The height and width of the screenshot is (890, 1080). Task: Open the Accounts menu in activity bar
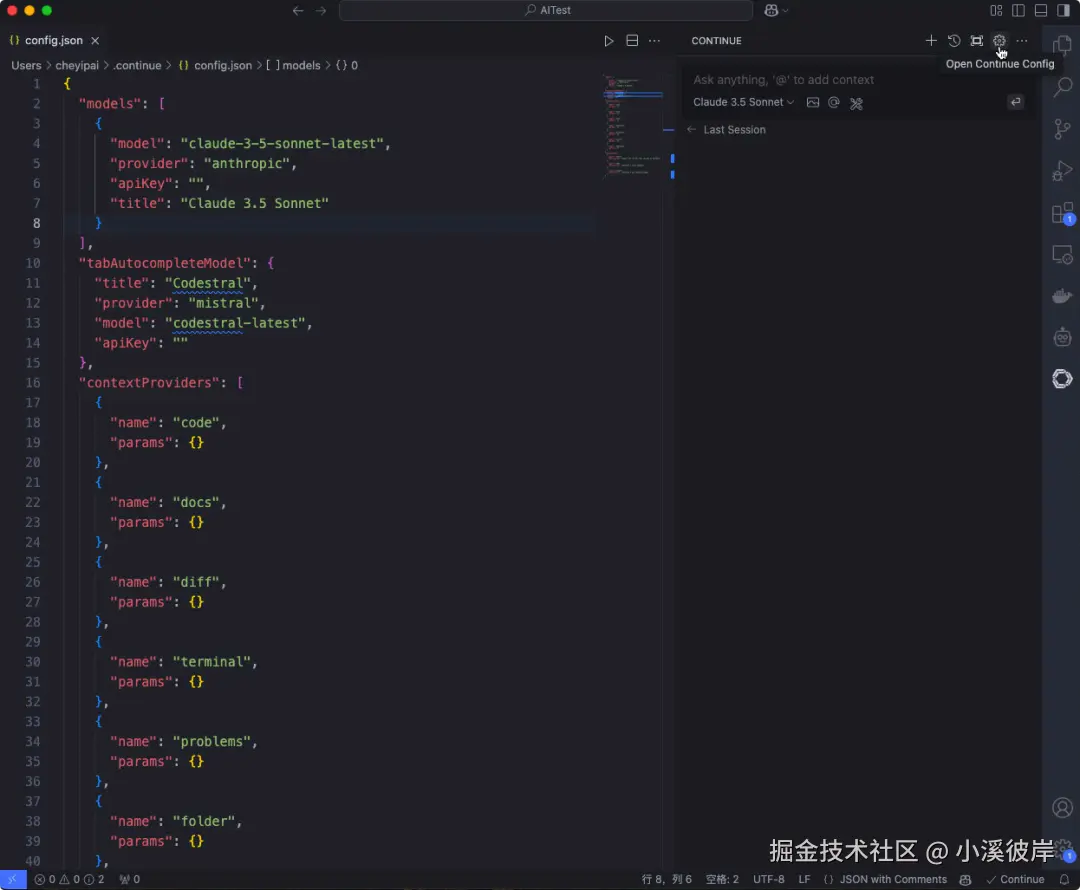pos(1062,807)
